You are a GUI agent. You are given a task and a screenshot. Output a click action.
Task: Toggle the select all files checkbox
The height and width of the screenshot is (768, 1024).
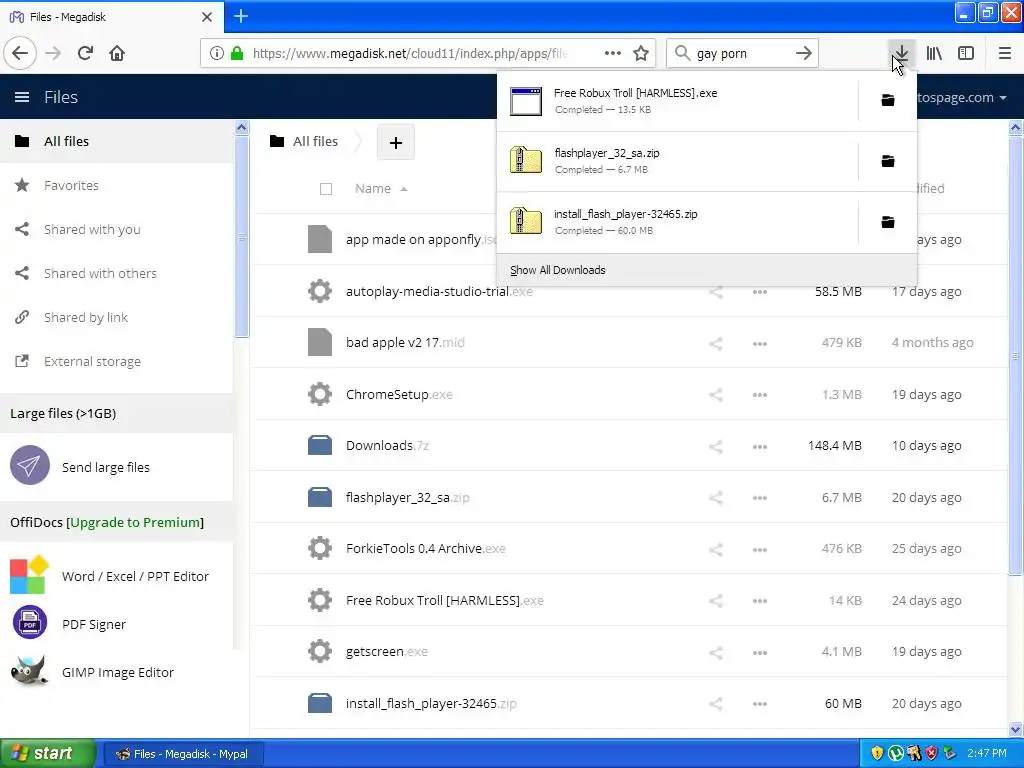pyautogui.click(x=326, y=189)
